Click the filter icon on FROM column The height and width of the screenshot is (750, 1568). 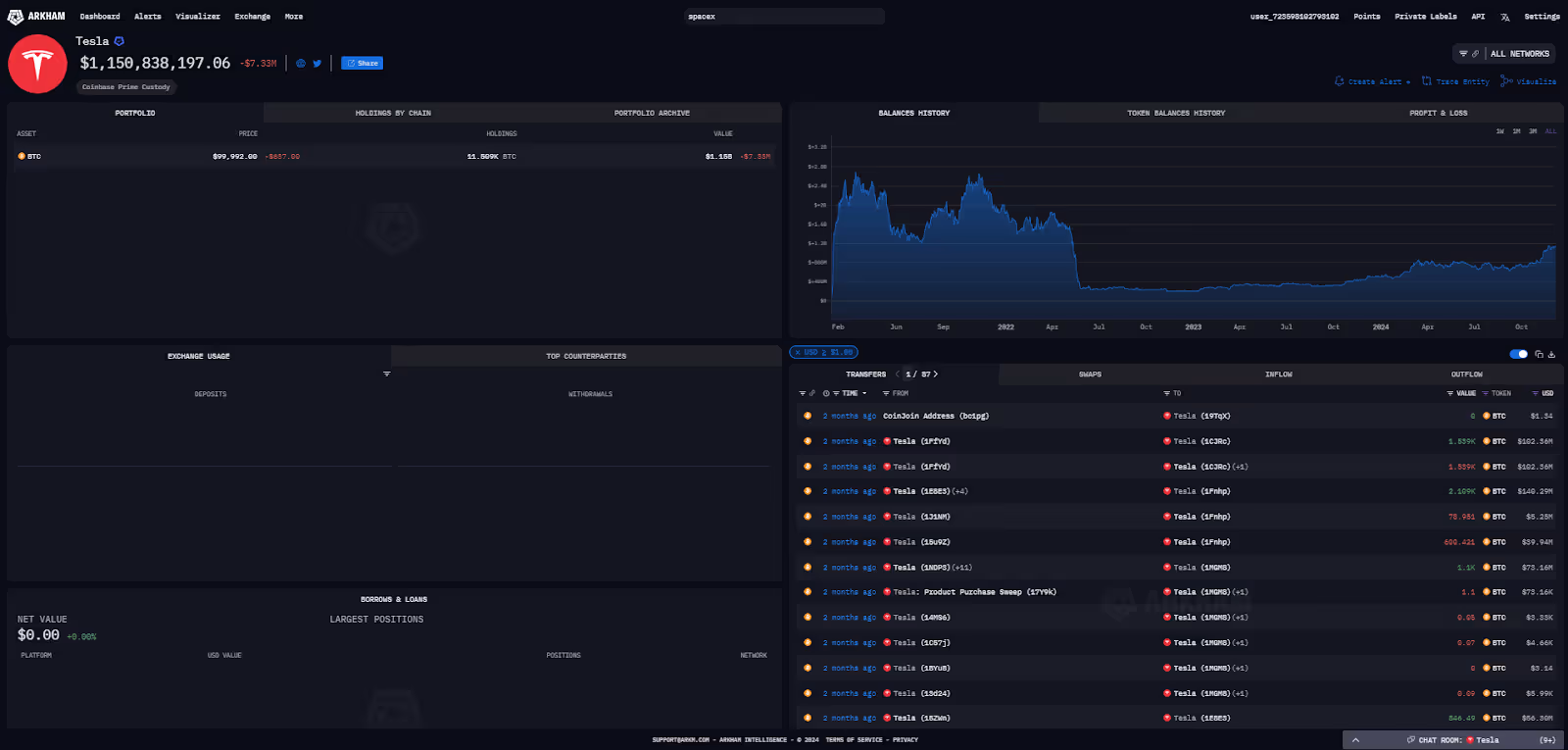click(886, 393)
